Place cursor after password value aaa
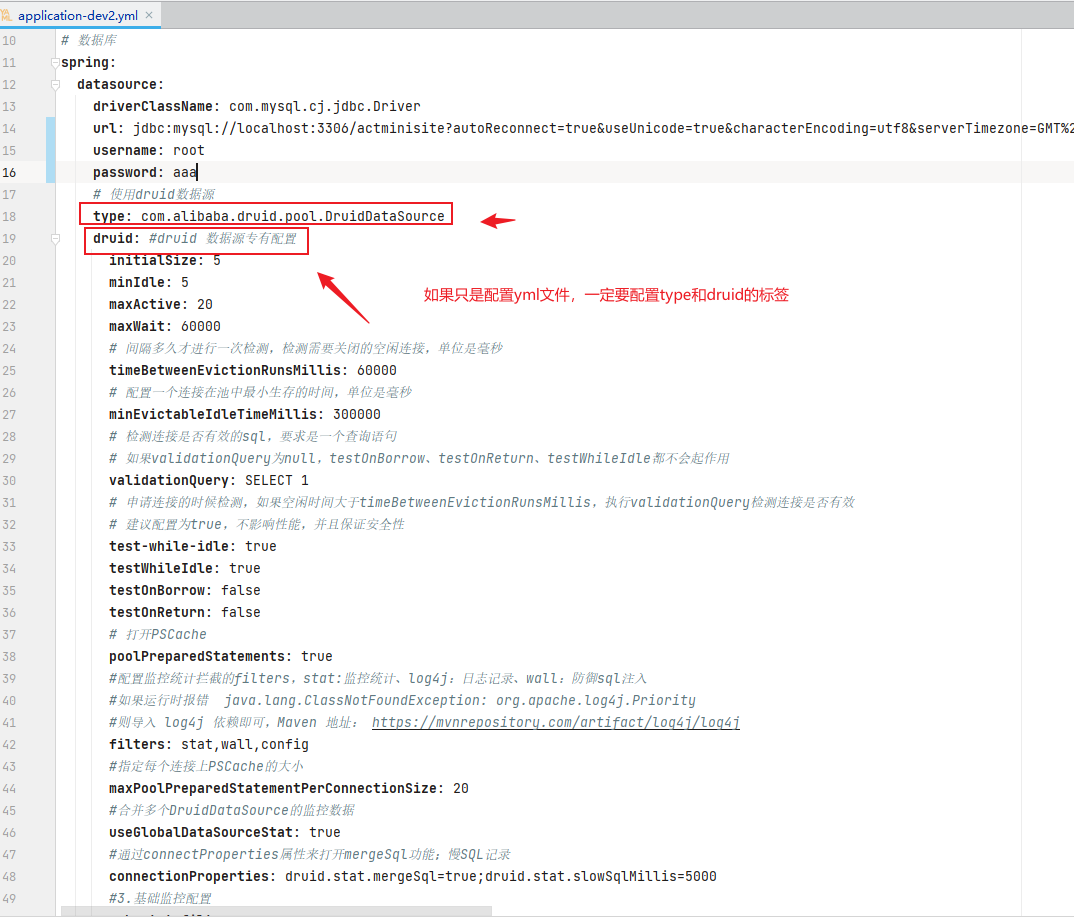The image size is (1074, 917). [198, 172]
